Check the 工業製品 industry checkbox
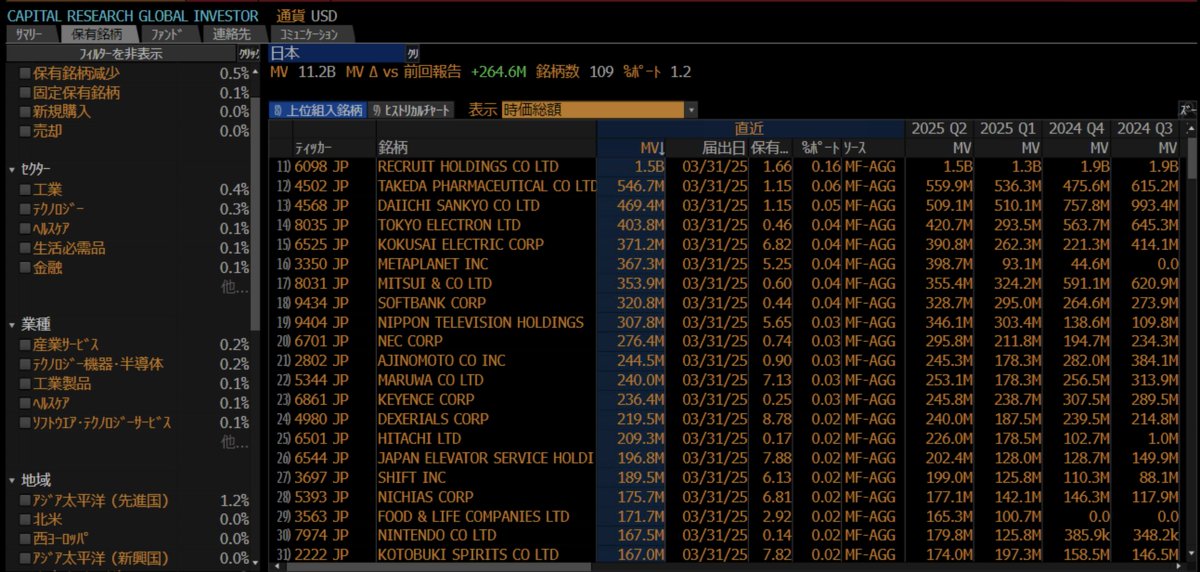 click(x=26, y=384)
